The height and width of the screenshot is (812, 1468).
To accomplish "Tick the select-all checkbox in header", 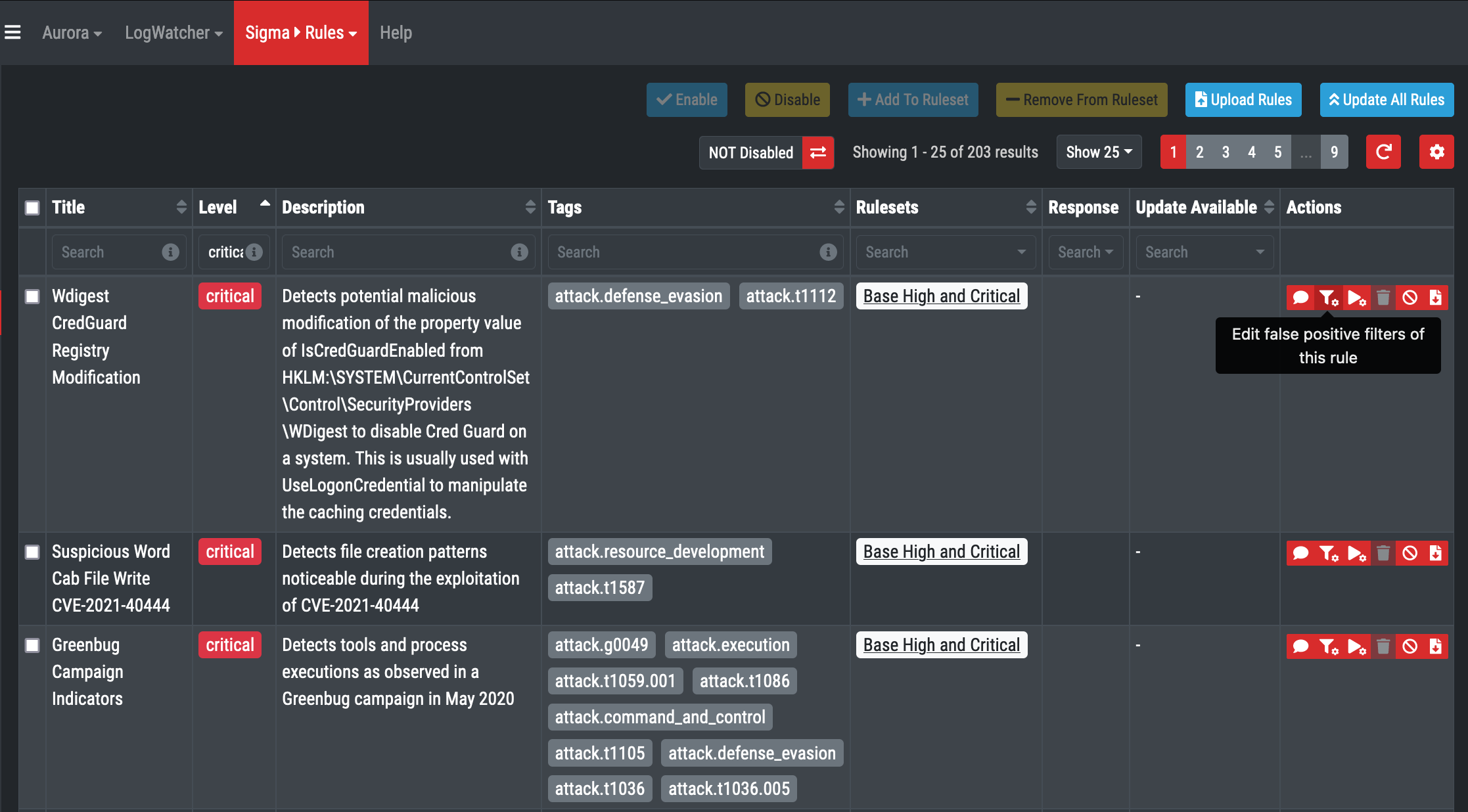I will coord(32,208).
